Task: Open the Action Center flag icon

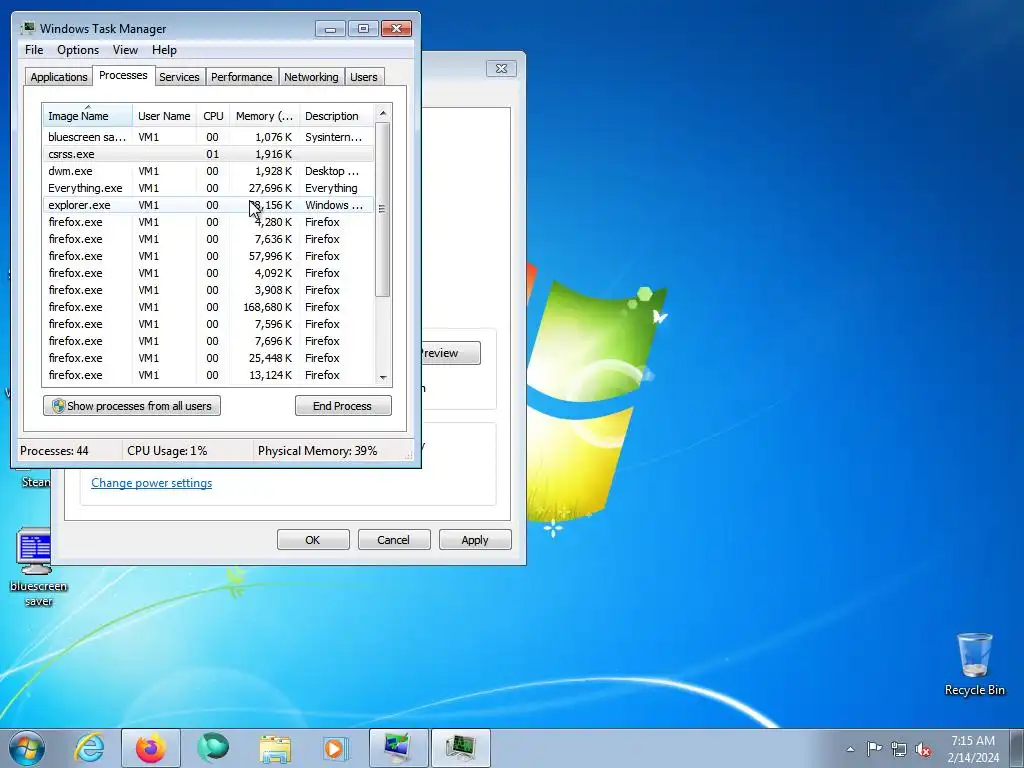Action: 874,749
